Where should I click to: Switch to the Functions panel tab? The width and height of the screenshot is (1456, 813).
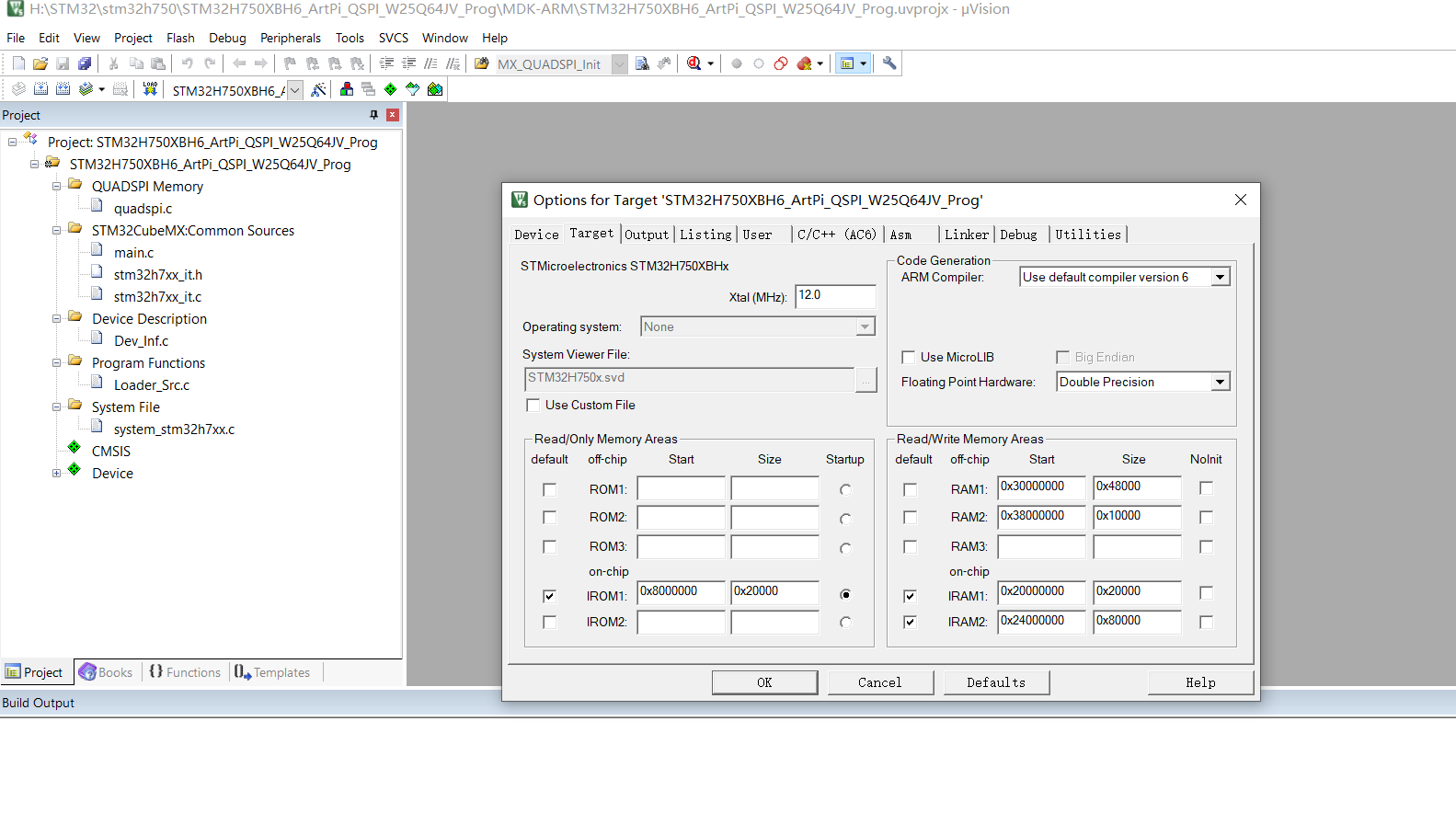pos(185,673)
